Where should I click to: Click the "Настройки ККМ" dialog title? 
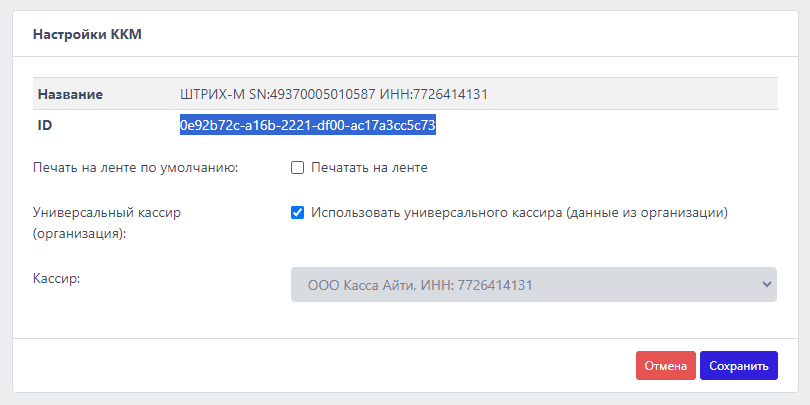tap(88, 34)
